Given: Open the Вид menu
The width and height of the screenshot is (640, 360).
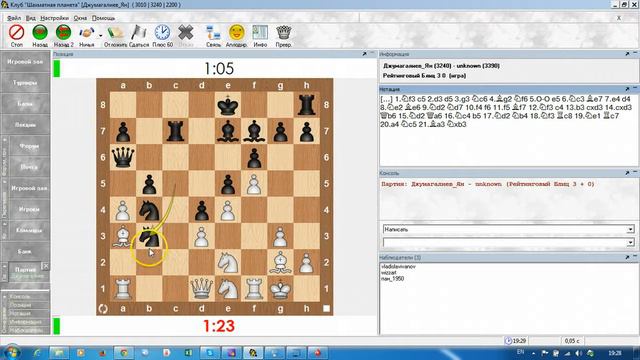Looking at the screenshot, I should point(31,18).
